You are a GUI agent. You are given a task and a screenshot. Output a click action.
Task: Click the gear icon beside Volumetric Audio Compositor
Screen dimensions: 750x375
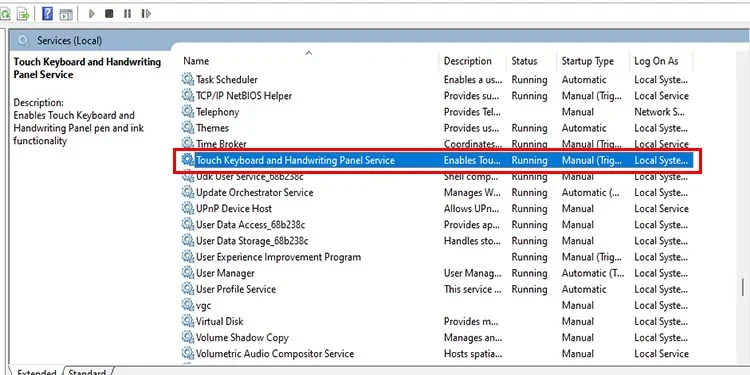pyautogui.click(x=188, y=353)
